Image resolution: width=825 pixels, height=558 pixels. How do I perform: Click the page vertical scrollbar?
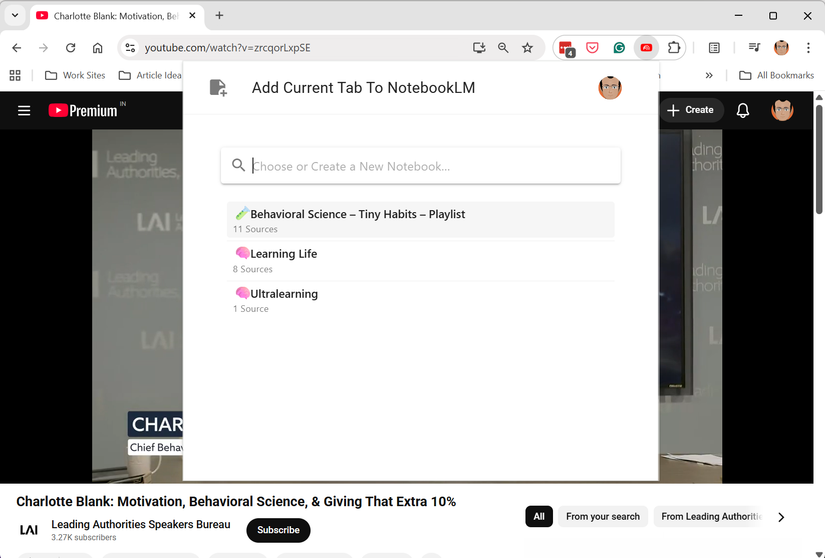(x=819, y=159)
